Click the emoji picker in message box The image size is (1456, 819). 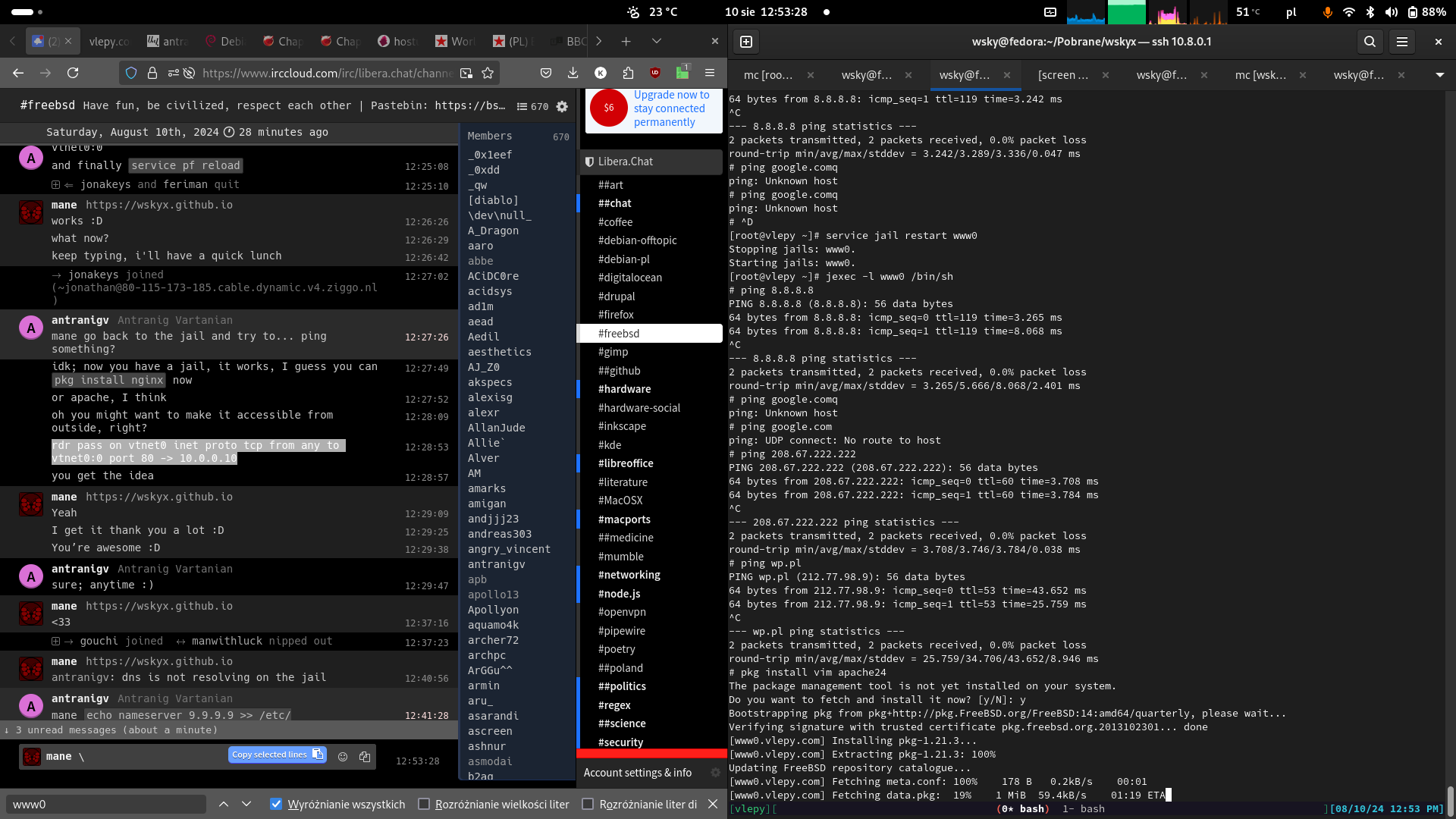pyautogui.click(x=343, y=757)
